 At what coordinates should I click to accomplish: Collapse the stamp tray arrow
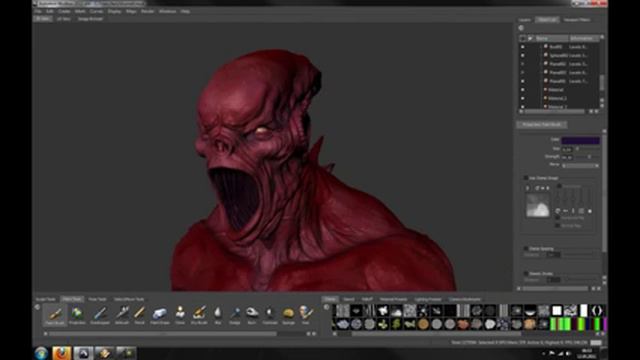pos(326,307)
